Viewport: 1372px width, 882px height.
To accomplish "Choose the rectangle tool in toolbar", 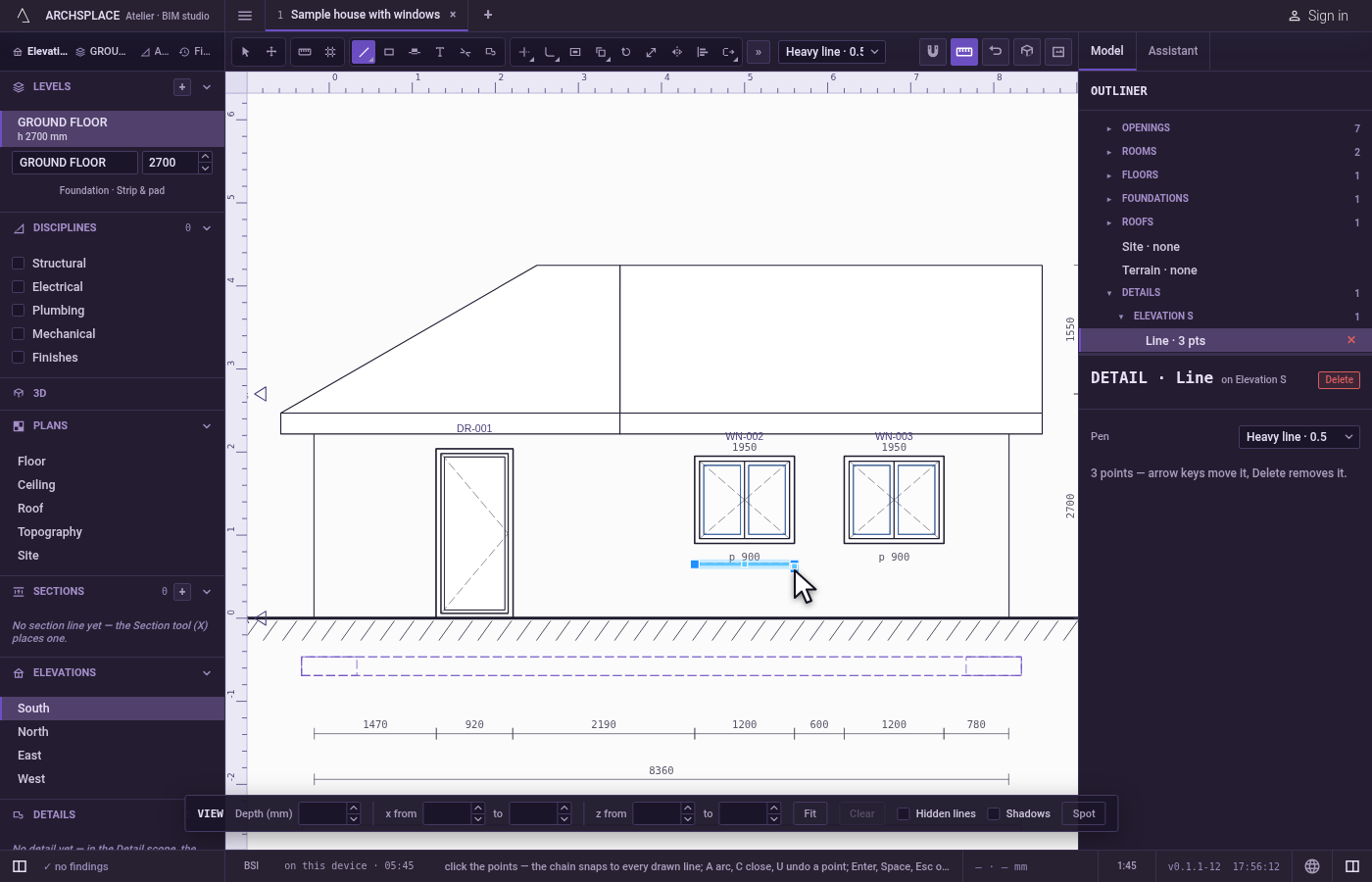I will 389,52.
